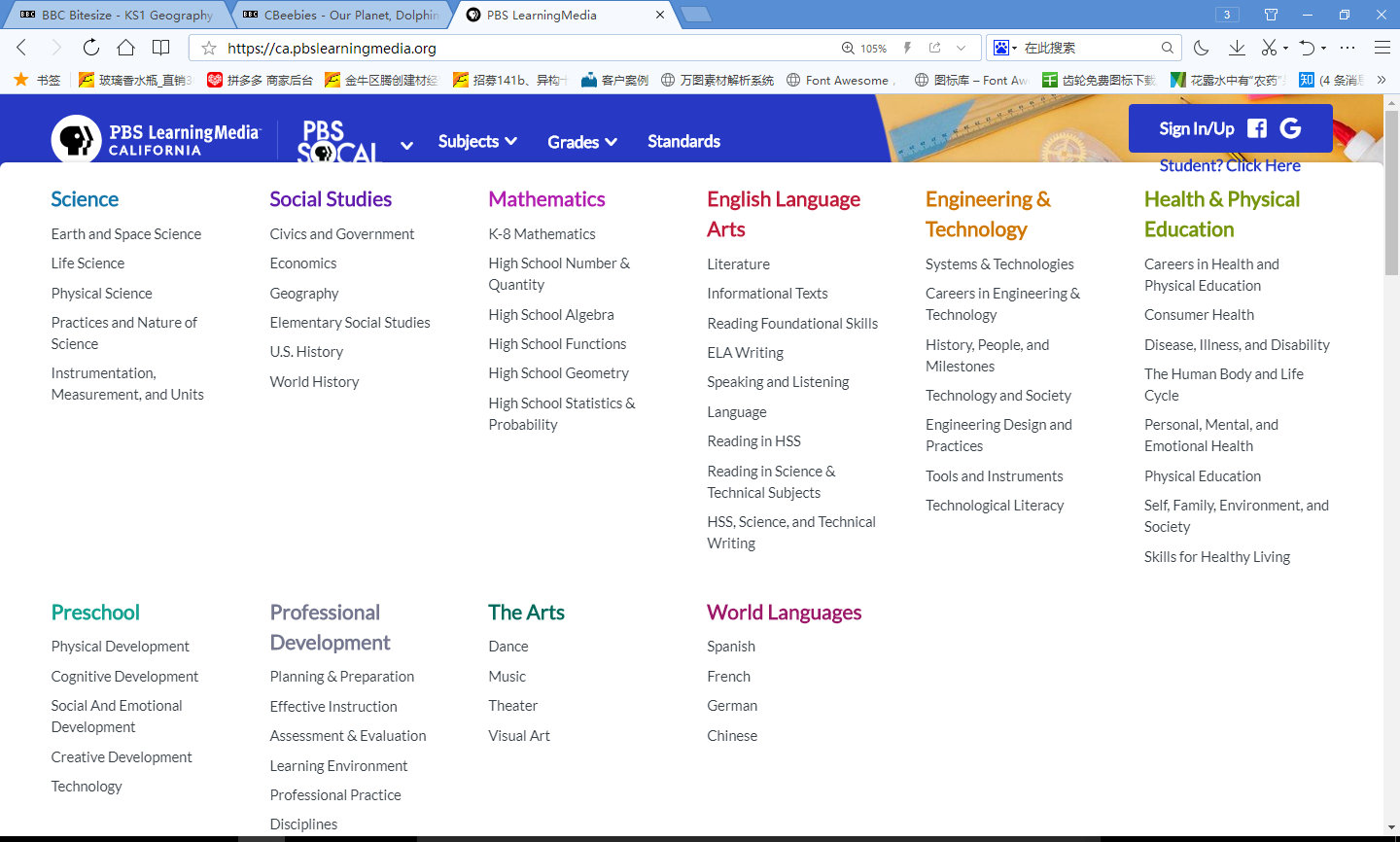Open the browser hamburger main menu
The height and width of the screenshot is (842, 1400).
click(x=1382, y=48)
